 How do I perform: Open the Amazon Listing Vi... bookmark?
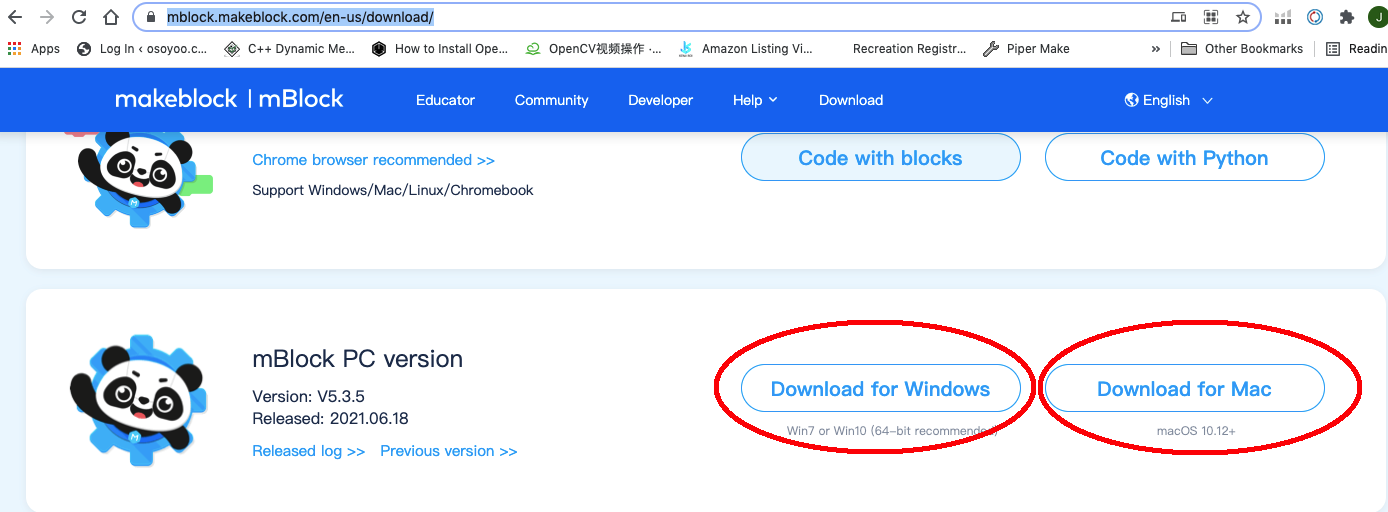(745, 48)
